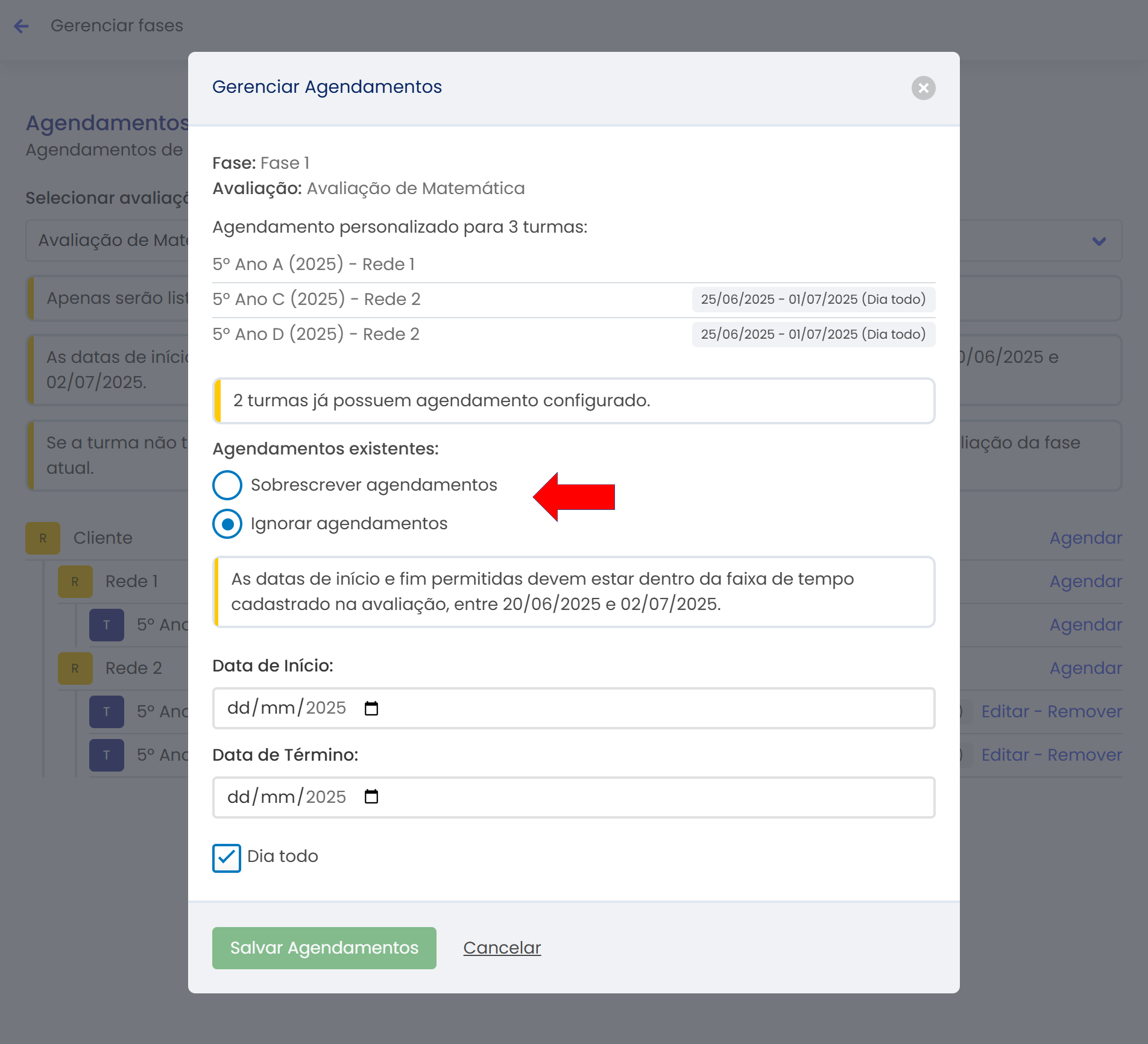
Task: Click the Gerenciar Agendamentos dialog title
Action: point(327,87)
